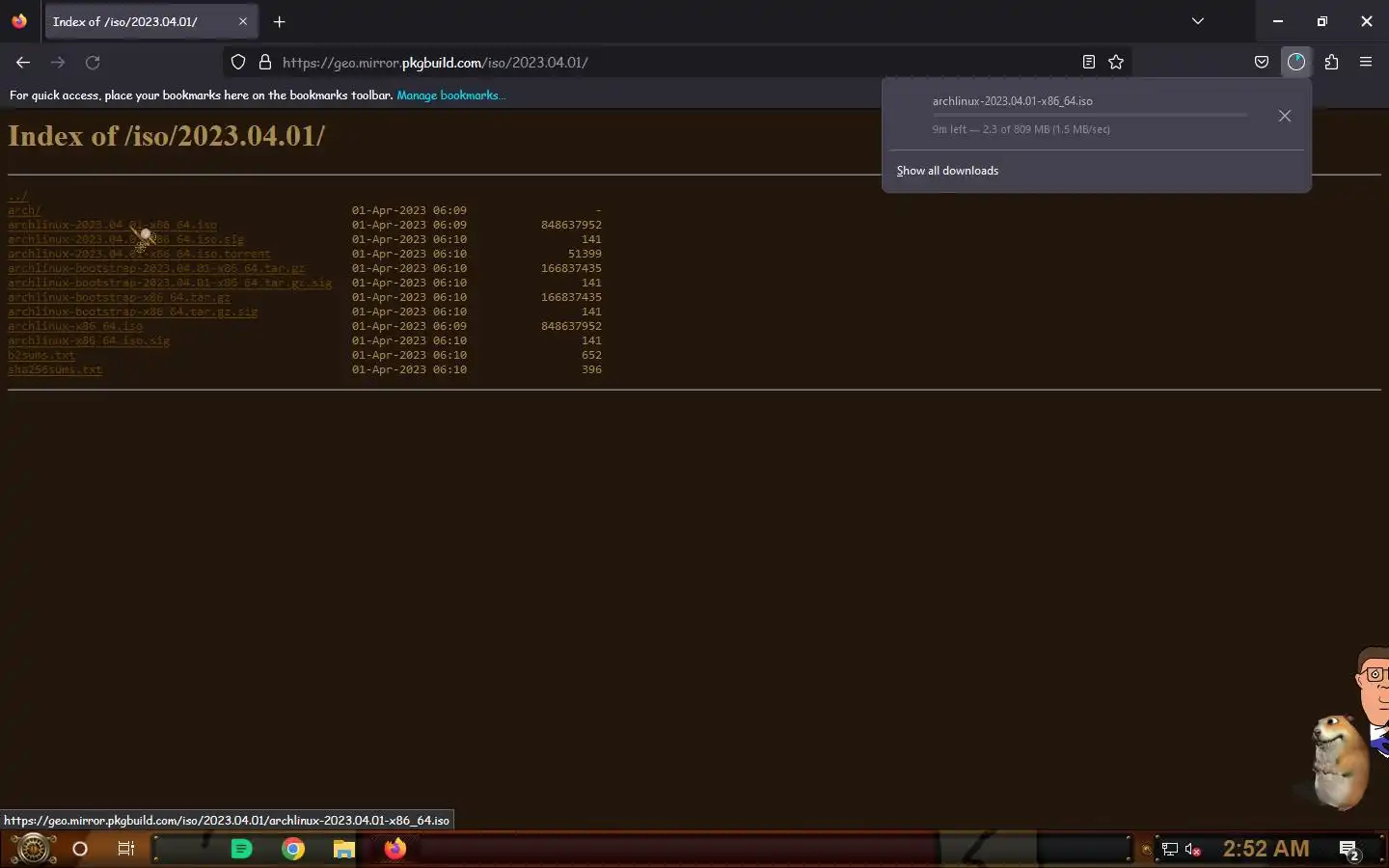The image size is (1389, 868).
Task: Download archlinux-bootstrap-2023.04.01-x86_64.tar.gz.sig
Action: 170,283
